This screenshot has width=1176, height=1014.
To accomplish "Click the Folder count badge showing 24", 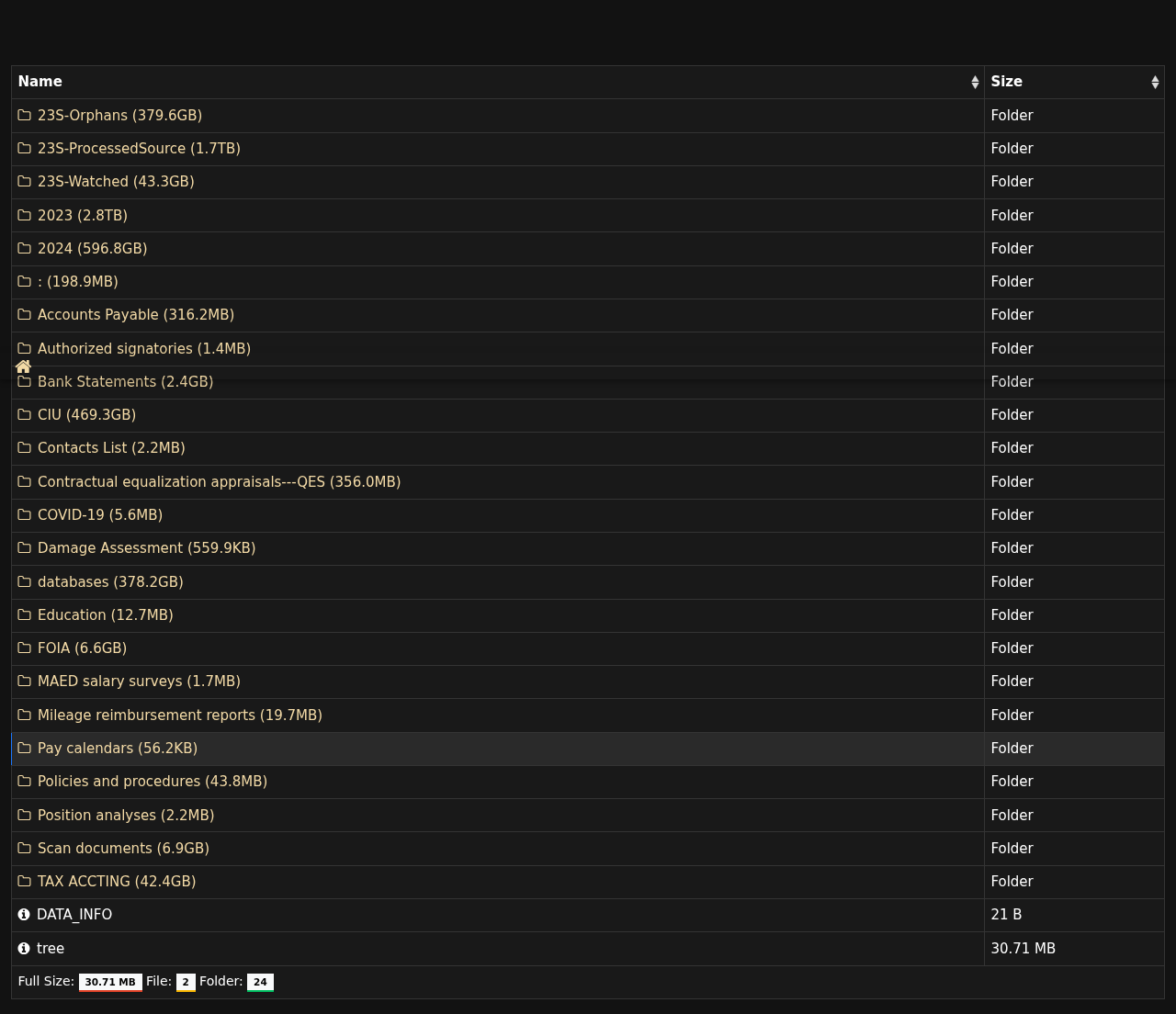I will pos(260,982).
